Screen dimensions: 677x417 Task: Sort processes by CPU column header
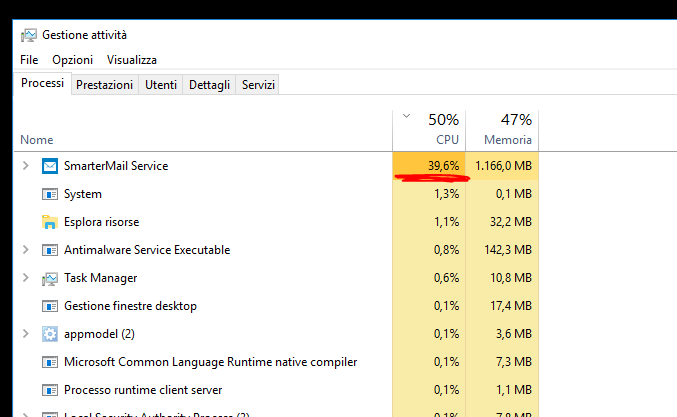tap(431, 130)
